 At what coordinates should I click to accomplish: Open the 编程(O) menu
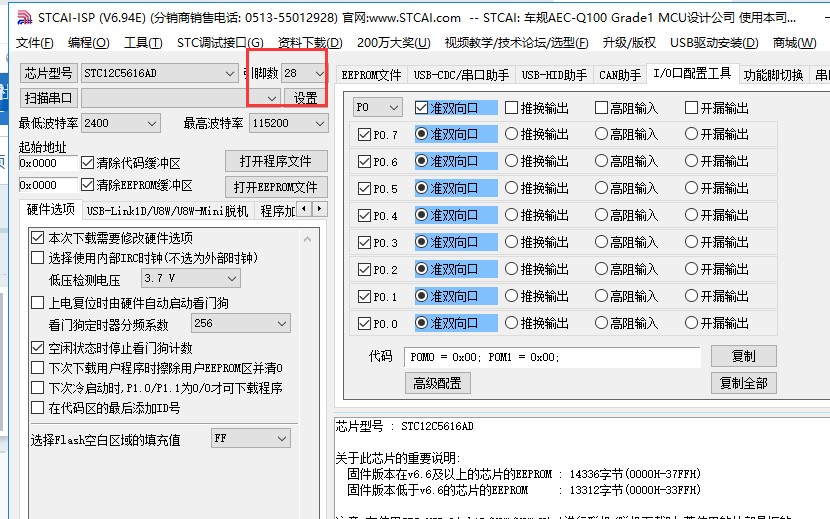coord(88,43)
